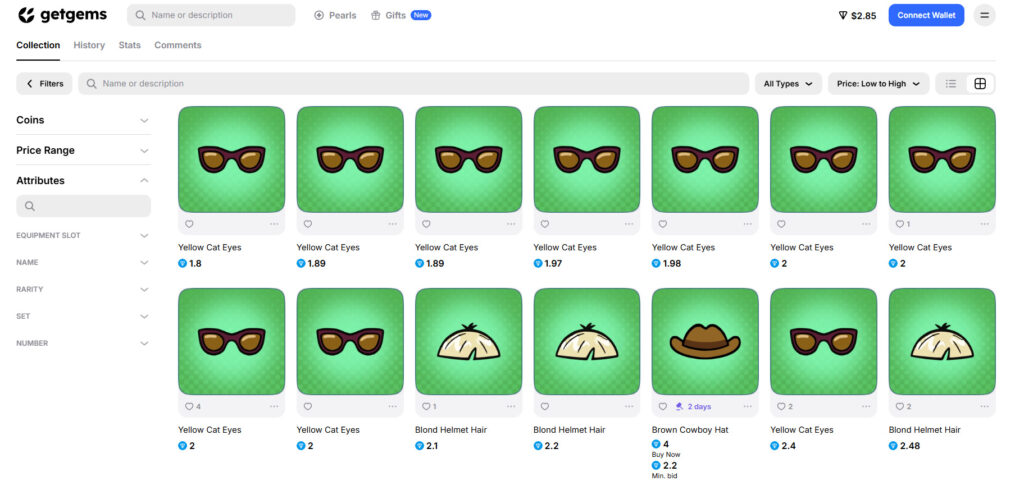Open the Price: Low to High sort dropdown
Screen dimensions: 1024x490
(x=878, y=84)
